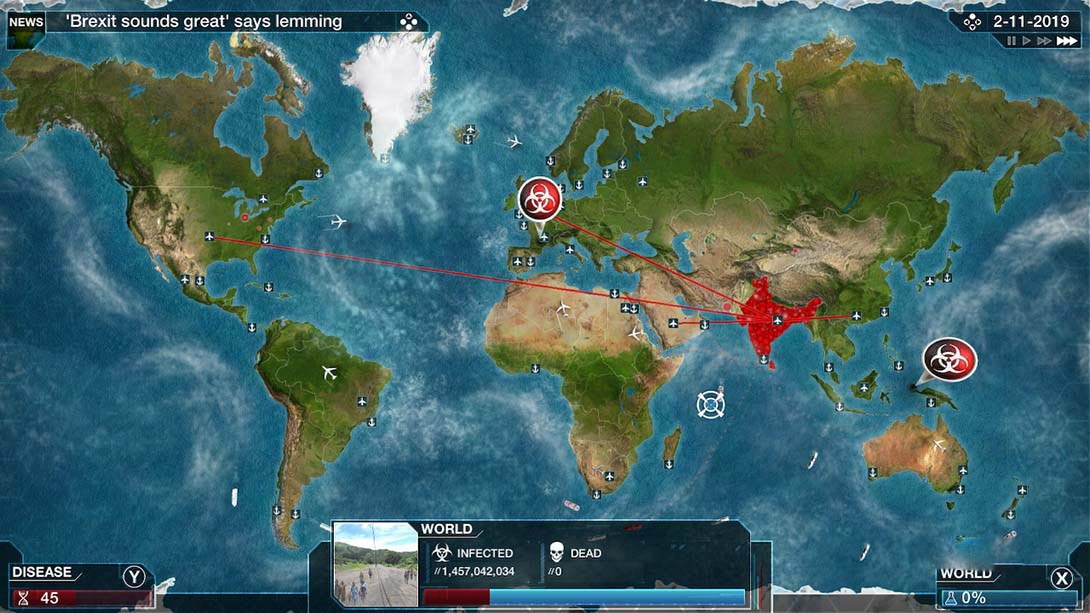1090x613 pixels.
Task: Click the biohazard icon beside Infected
Action: click(441, 554)
